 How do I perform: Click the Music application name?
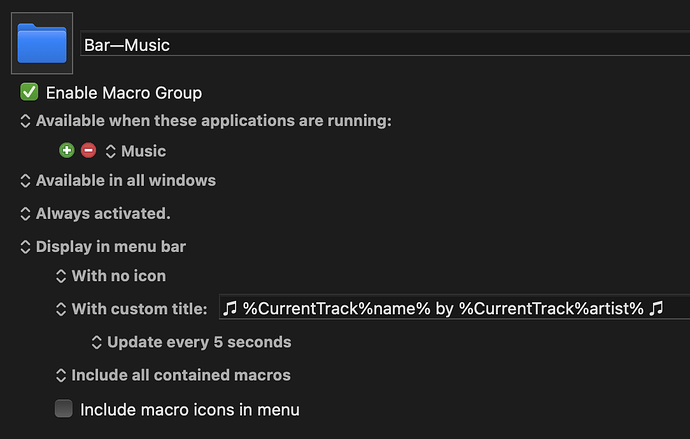[143, 151]
